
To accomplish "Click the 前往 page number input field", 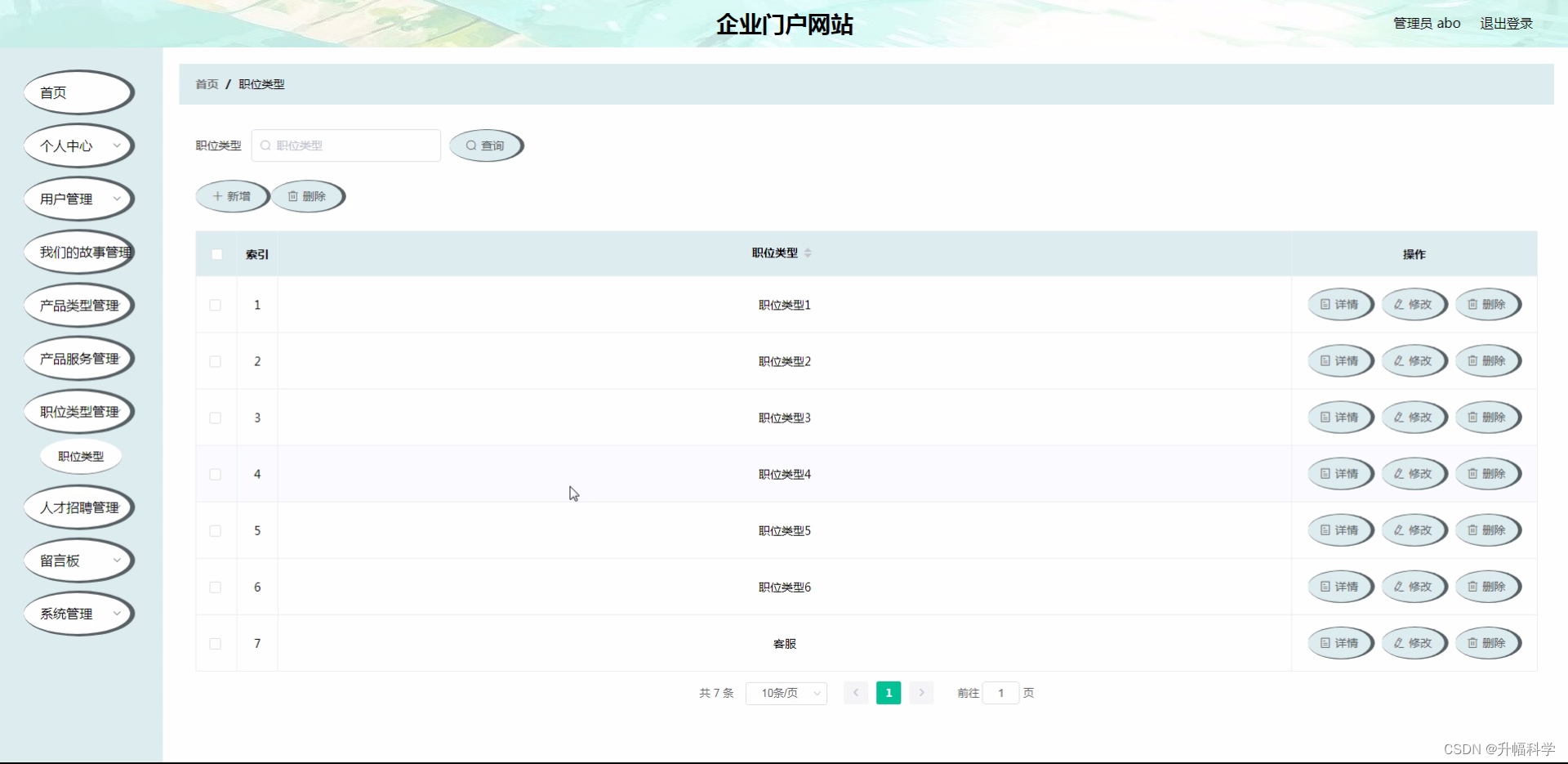I will [1000, 692].
